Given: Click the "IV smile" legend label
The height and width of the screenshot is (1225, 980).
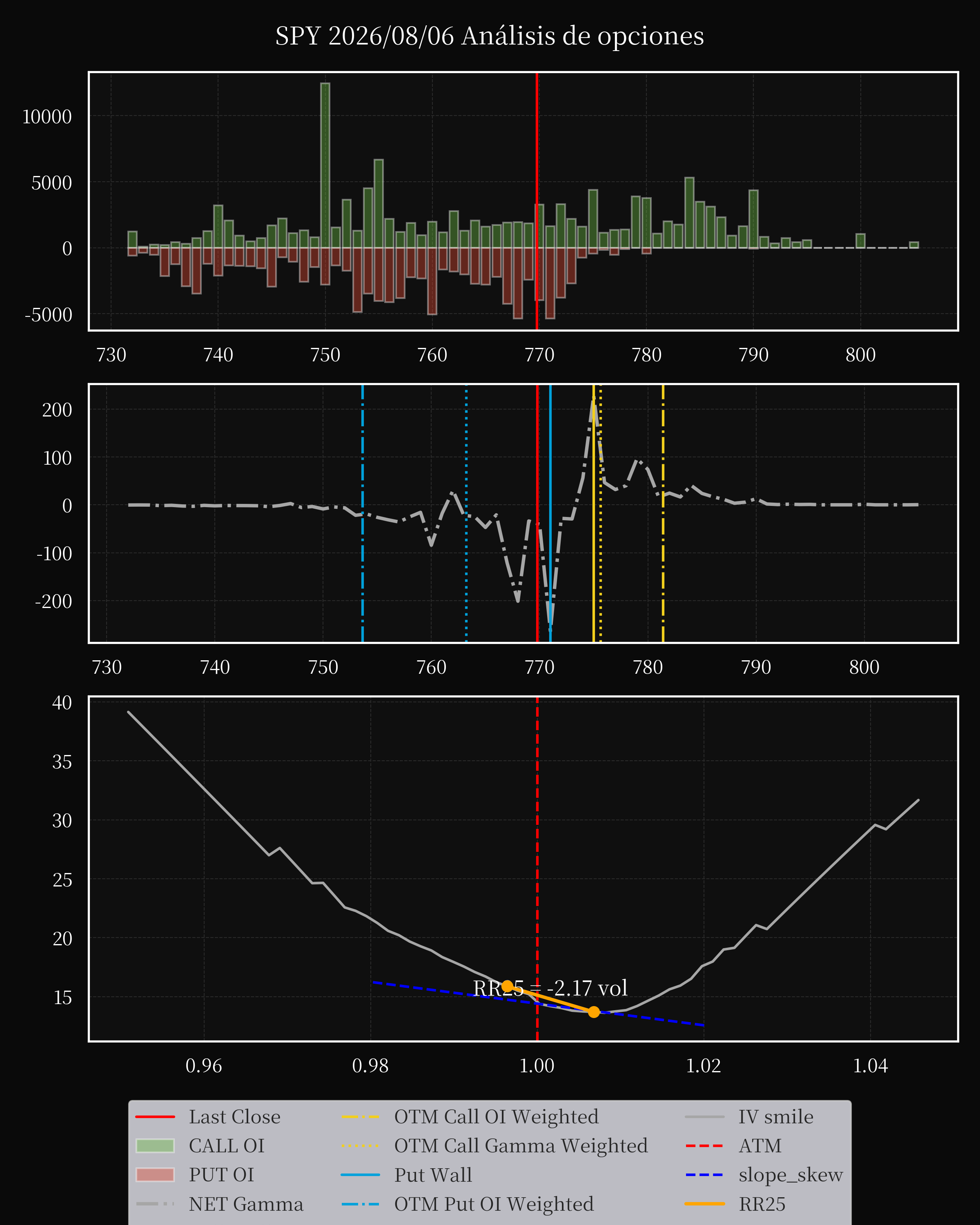Looking at the screenshot, I should coord(776,1117).
